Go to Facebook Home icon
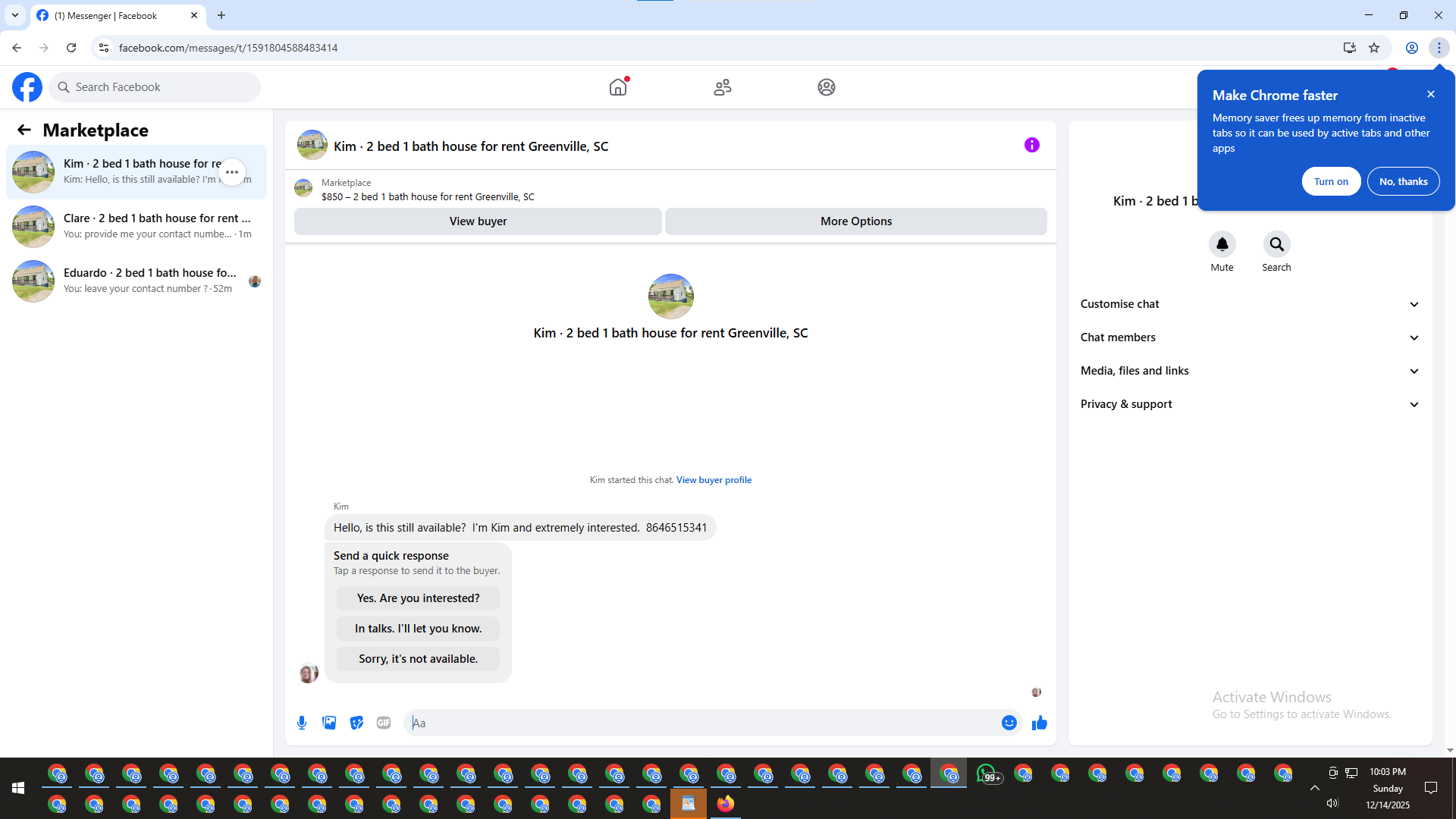The image size is (1456, 819). tap(618, 87)
